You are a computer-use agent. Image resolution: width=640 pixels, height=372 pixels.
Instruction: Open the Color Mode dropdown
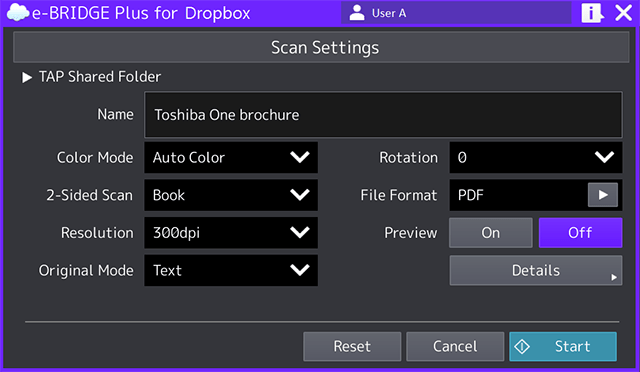(231, 157)
